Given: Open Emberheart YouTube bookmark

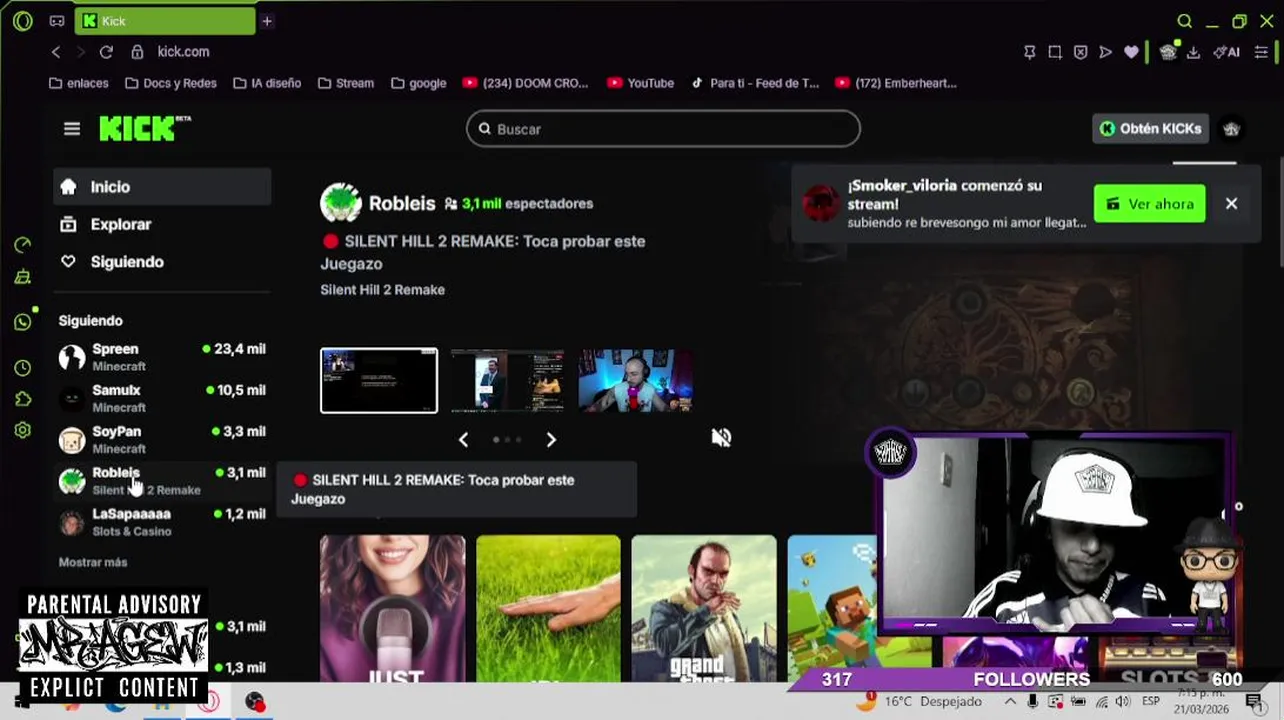Looking at the screenshot, I should pos(895,83).
